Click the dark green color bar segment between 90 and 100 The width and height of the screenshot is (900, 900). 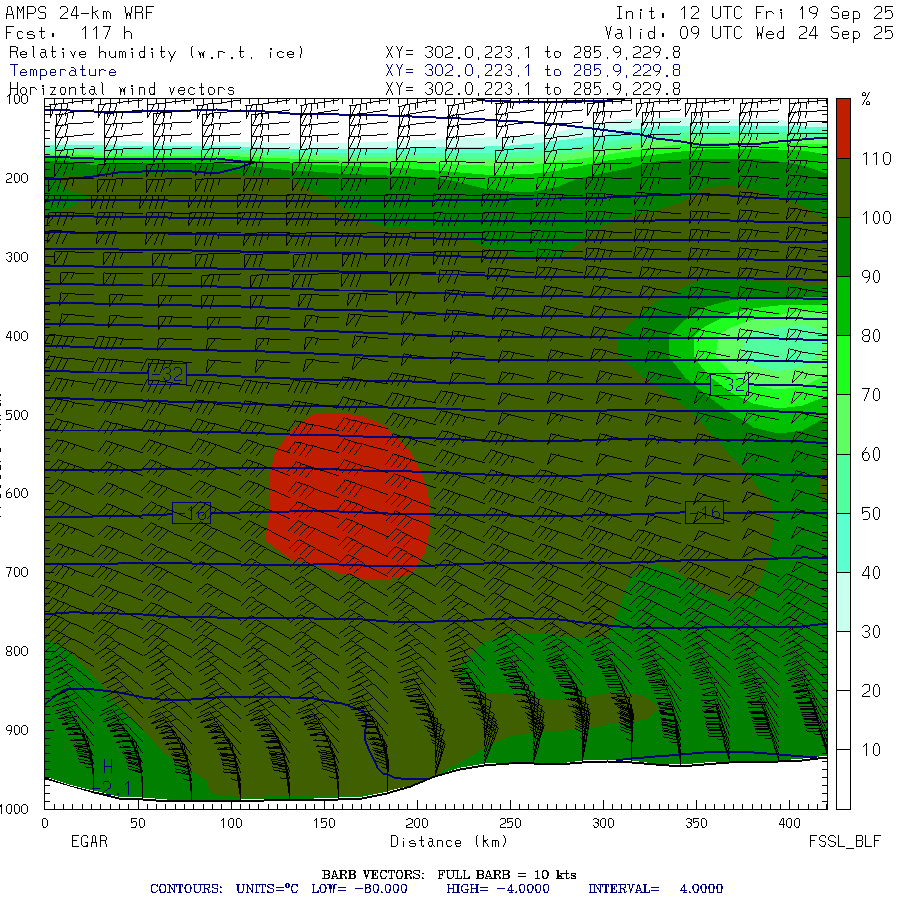[x=843, y=247]
